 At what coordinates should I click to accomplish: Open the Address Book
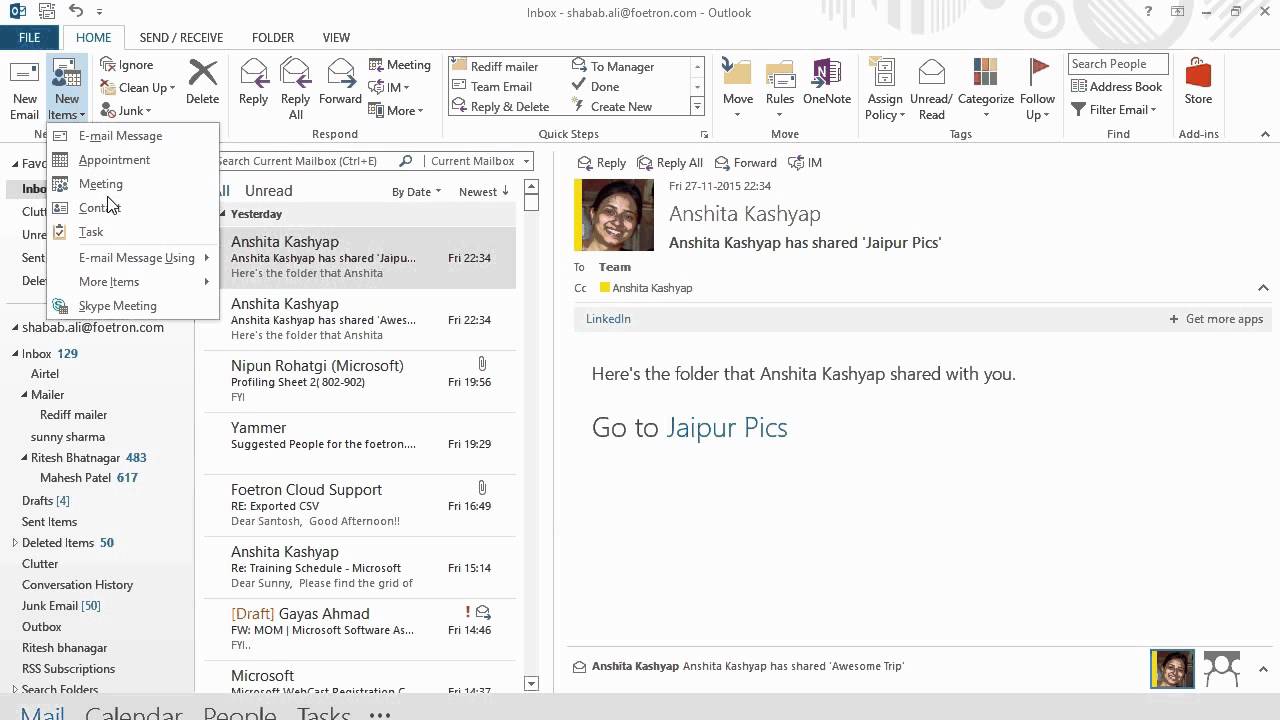tap(1116, 87)
